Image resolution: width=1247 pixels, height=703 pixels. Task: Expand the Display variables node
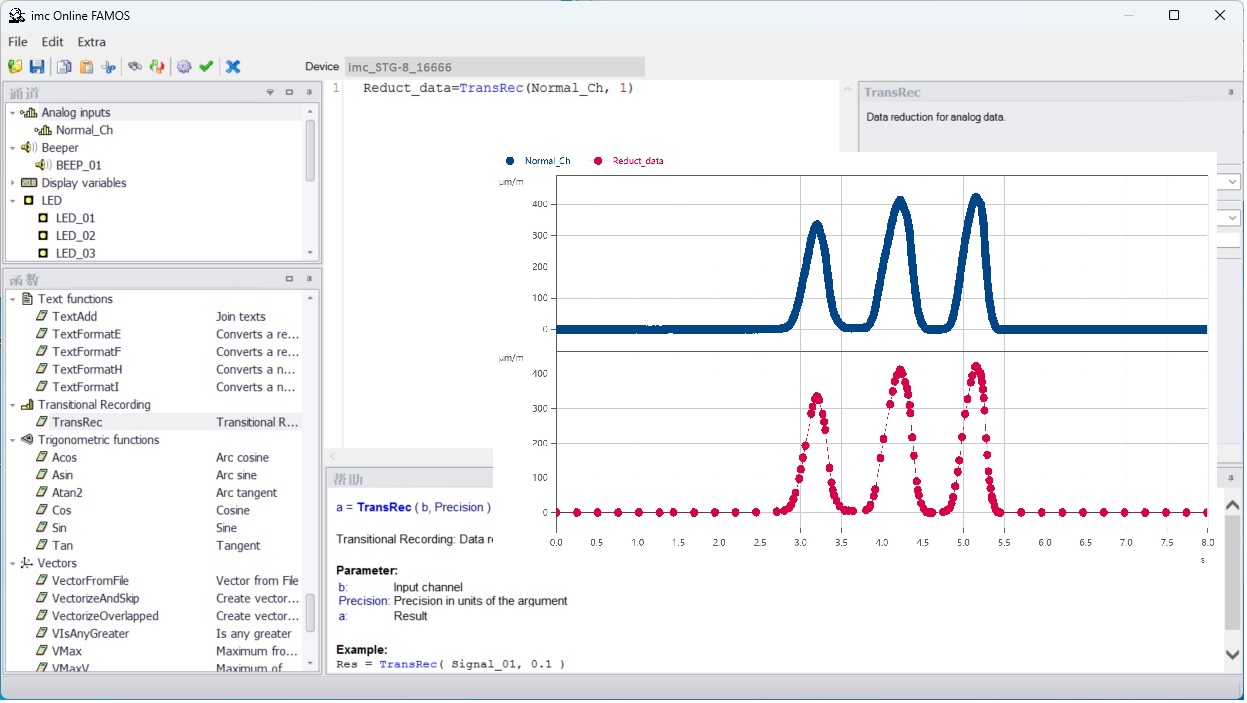click(13, 183)
